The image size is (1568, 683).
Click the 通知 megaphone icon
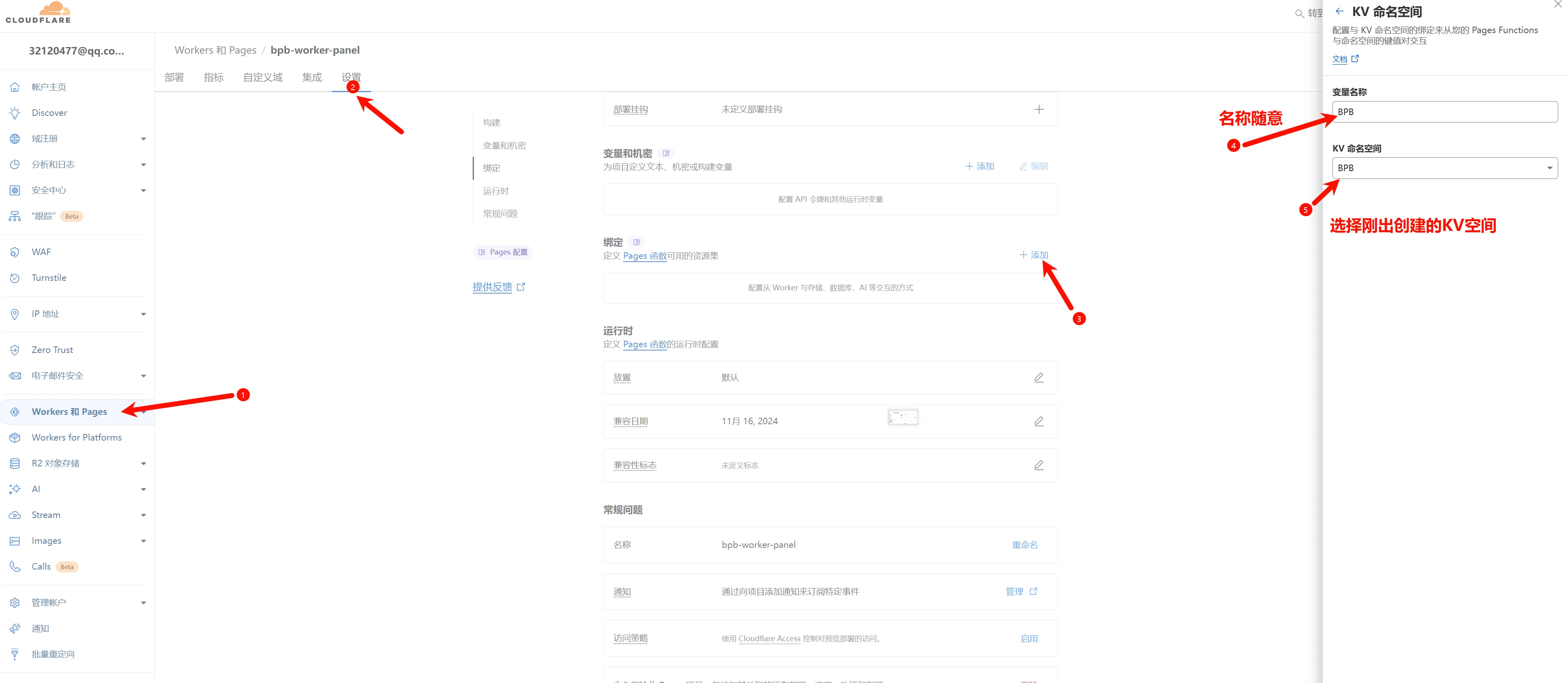pos(15,629)
